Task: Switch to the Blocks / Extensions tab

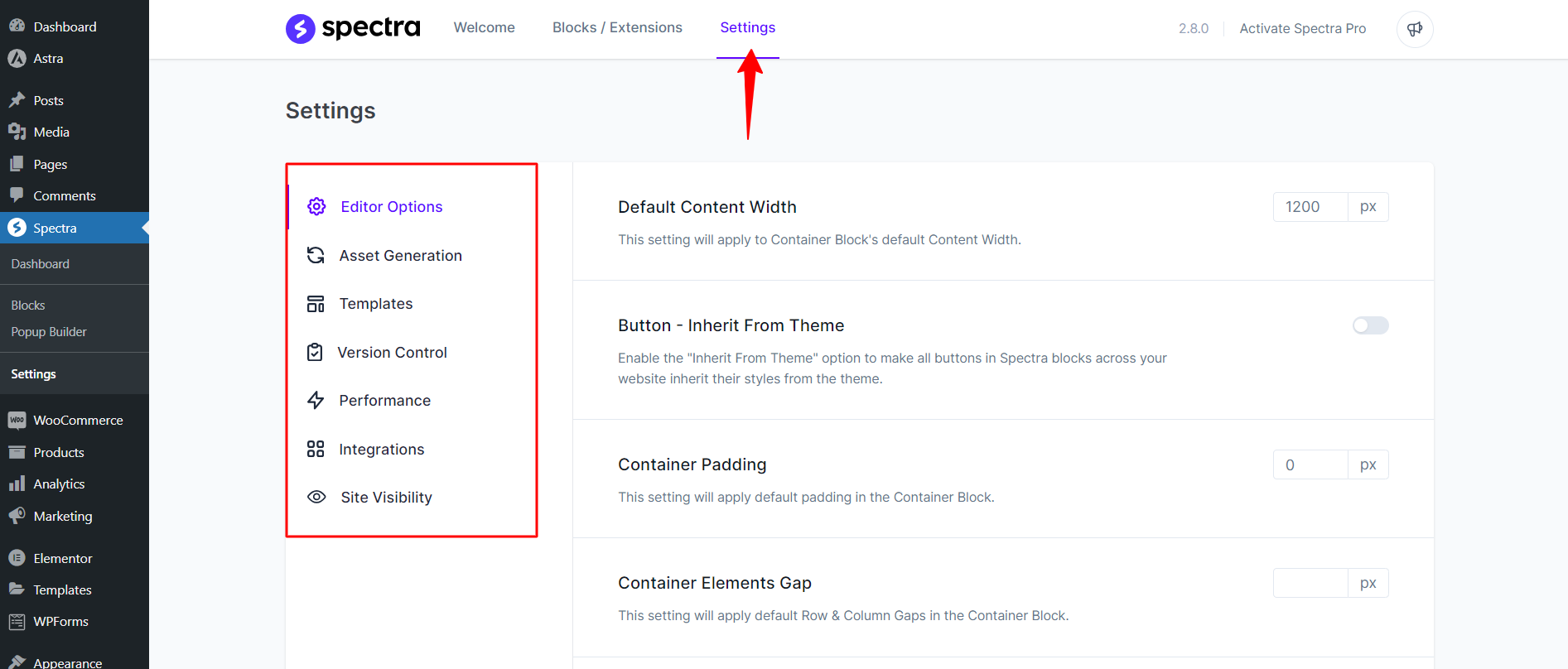Action: tap(617, 27)
